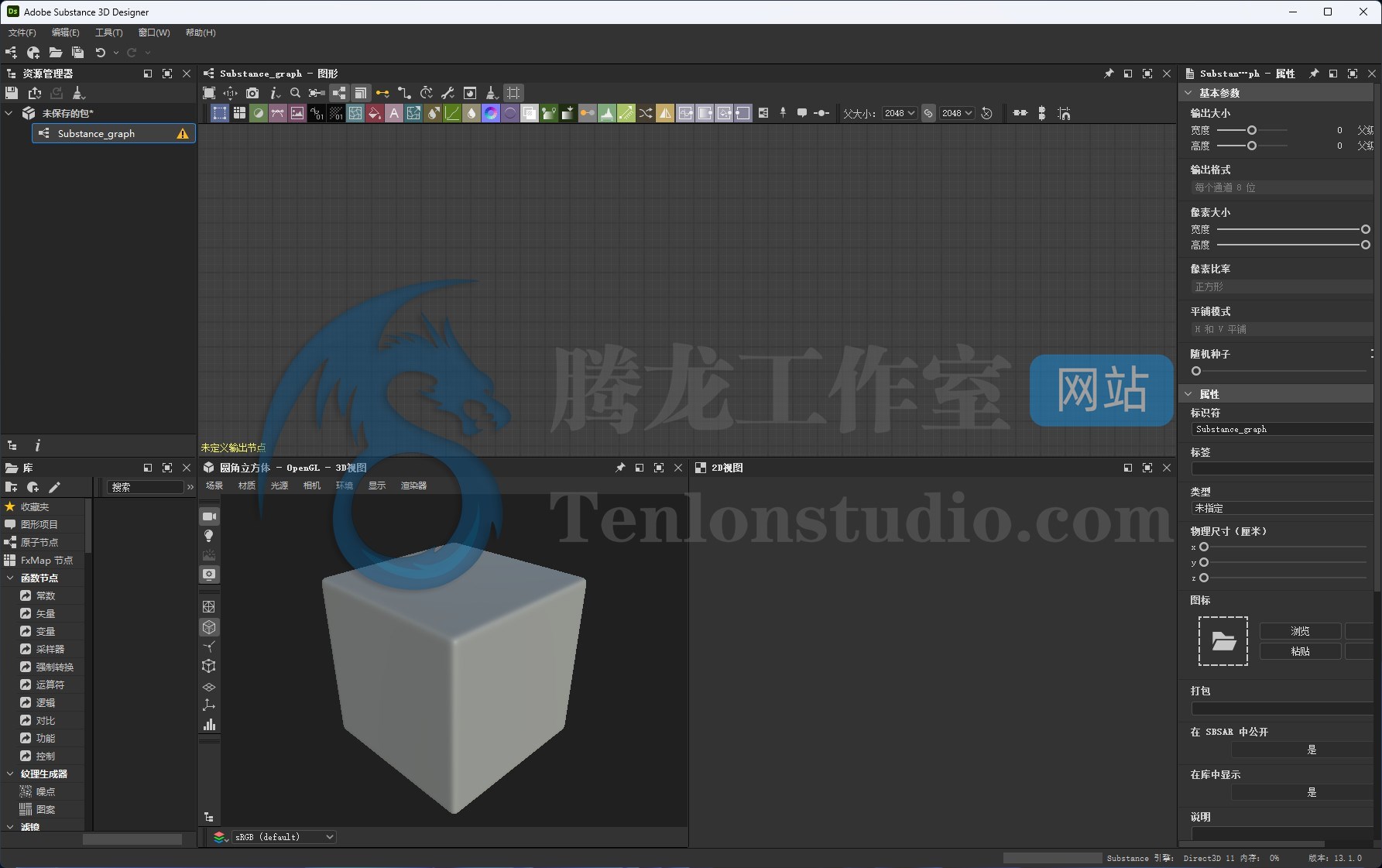Collapse the 函数节点 library category
The height and width of the screenshot is (868, 1382).
point(10,578)
